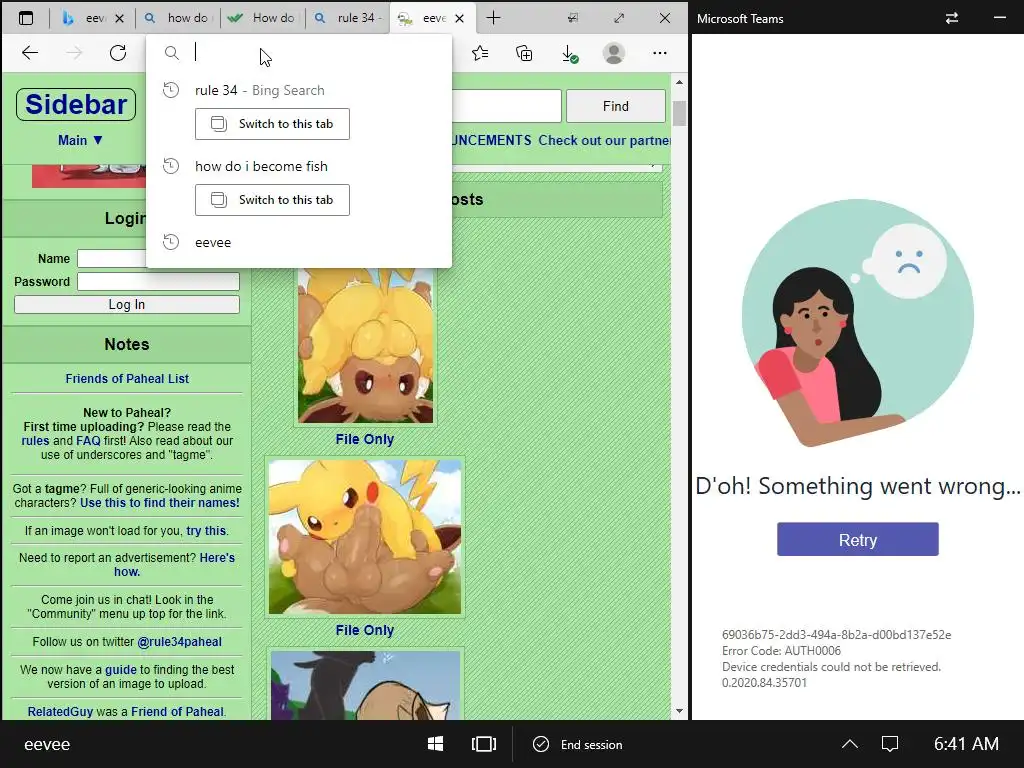
Task: Click the 'eevee' label on the taskbar
Action: pyautogui.click(x=47, y=744)
